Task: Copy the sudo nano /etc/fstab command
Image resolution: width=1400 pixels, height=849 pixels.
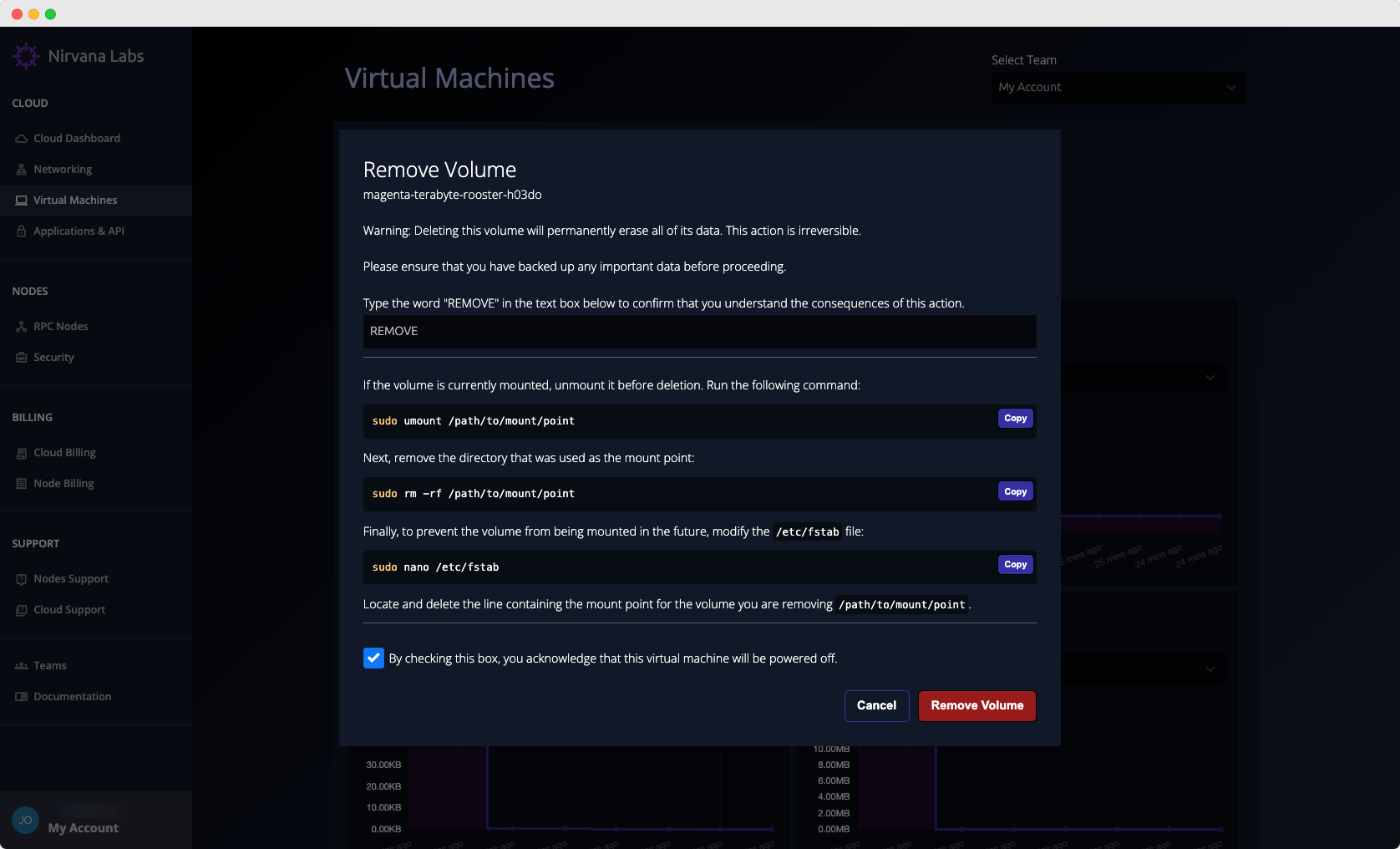Action: [1015, 565]
